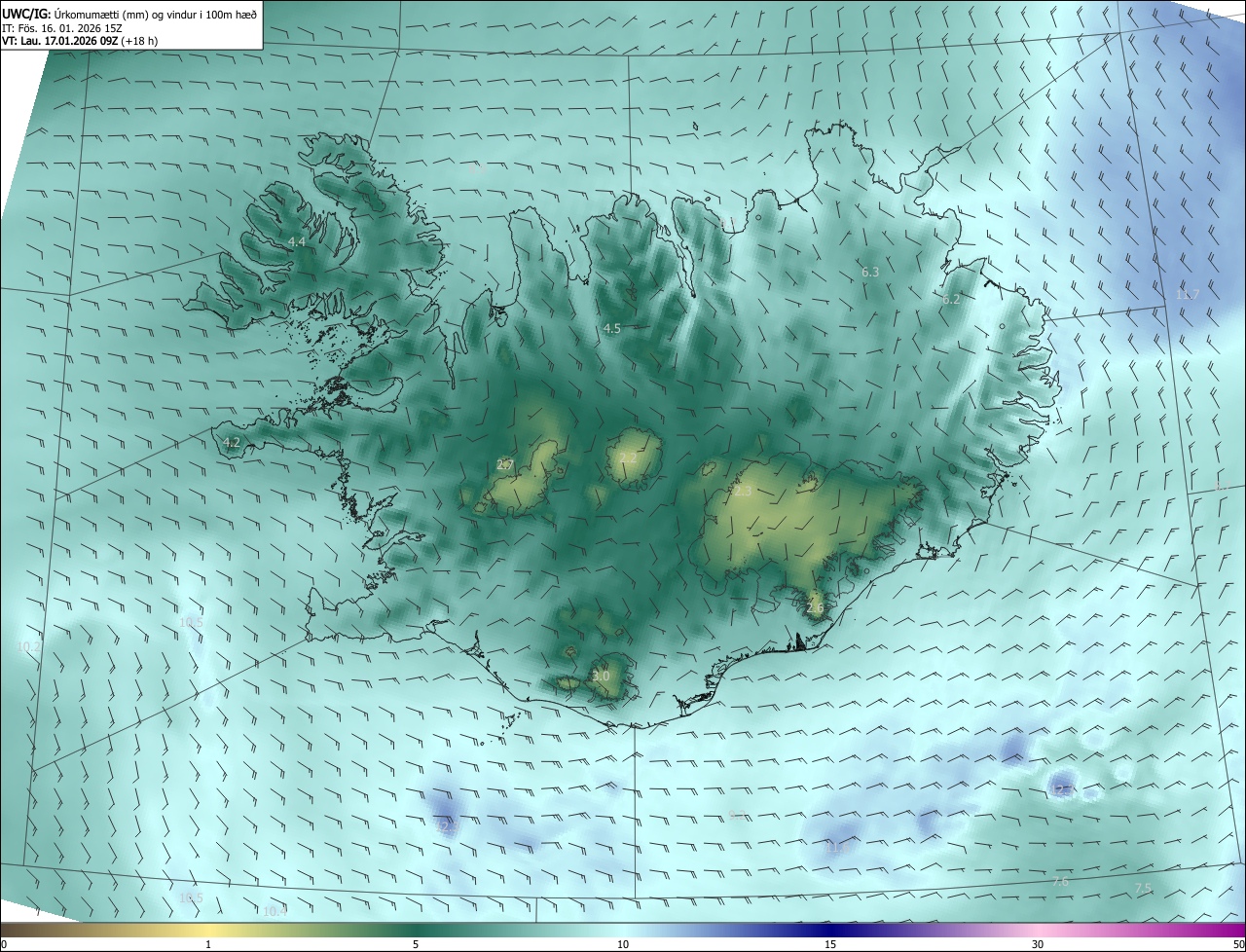1246x952 pixels.
Task: Click the 10.4 value near the bottom left
Action: click(x=275, y=911)
